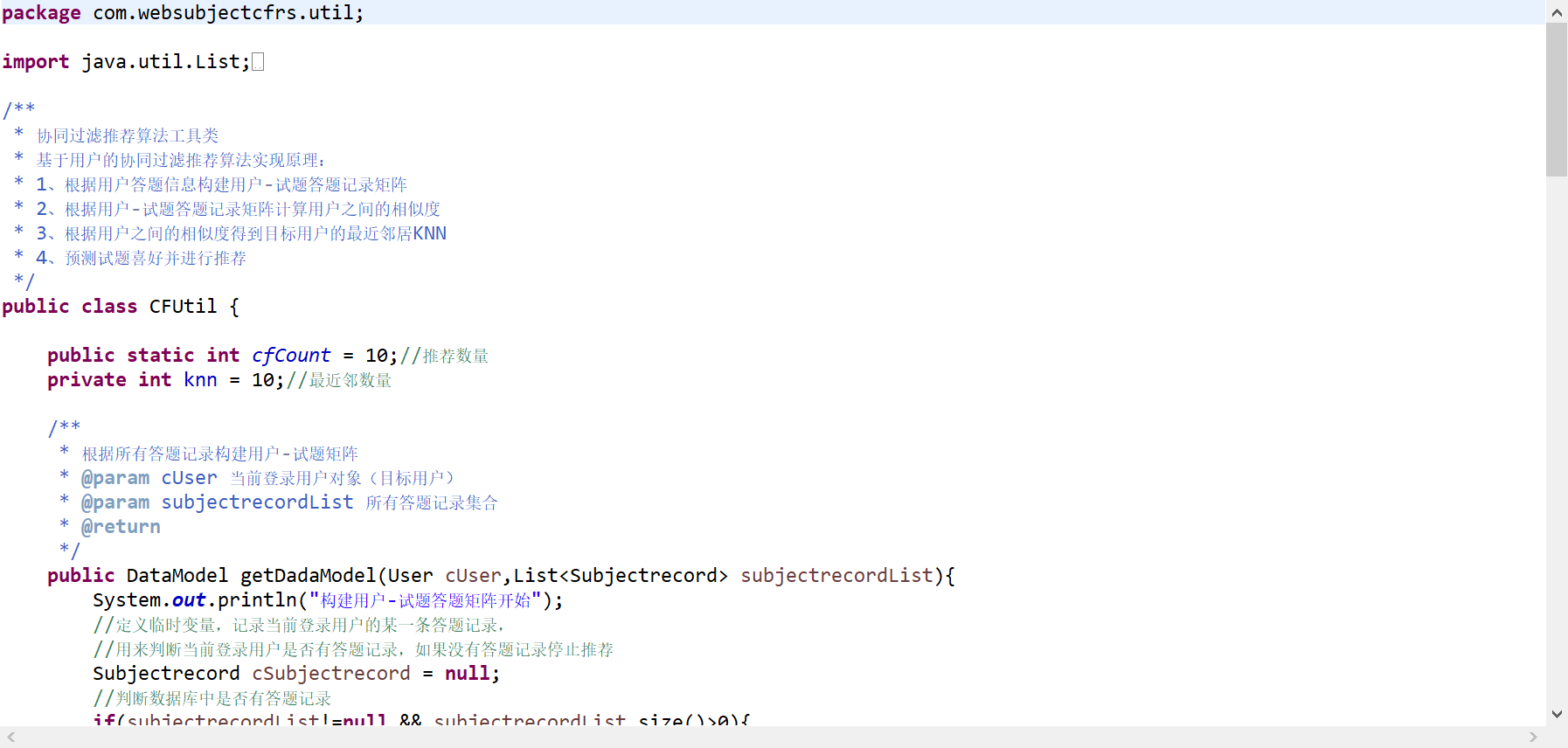Image resolution: width=1568 pixels, height=748 pixels.
Task: Click the class name CFUtil
Action: 183,307
